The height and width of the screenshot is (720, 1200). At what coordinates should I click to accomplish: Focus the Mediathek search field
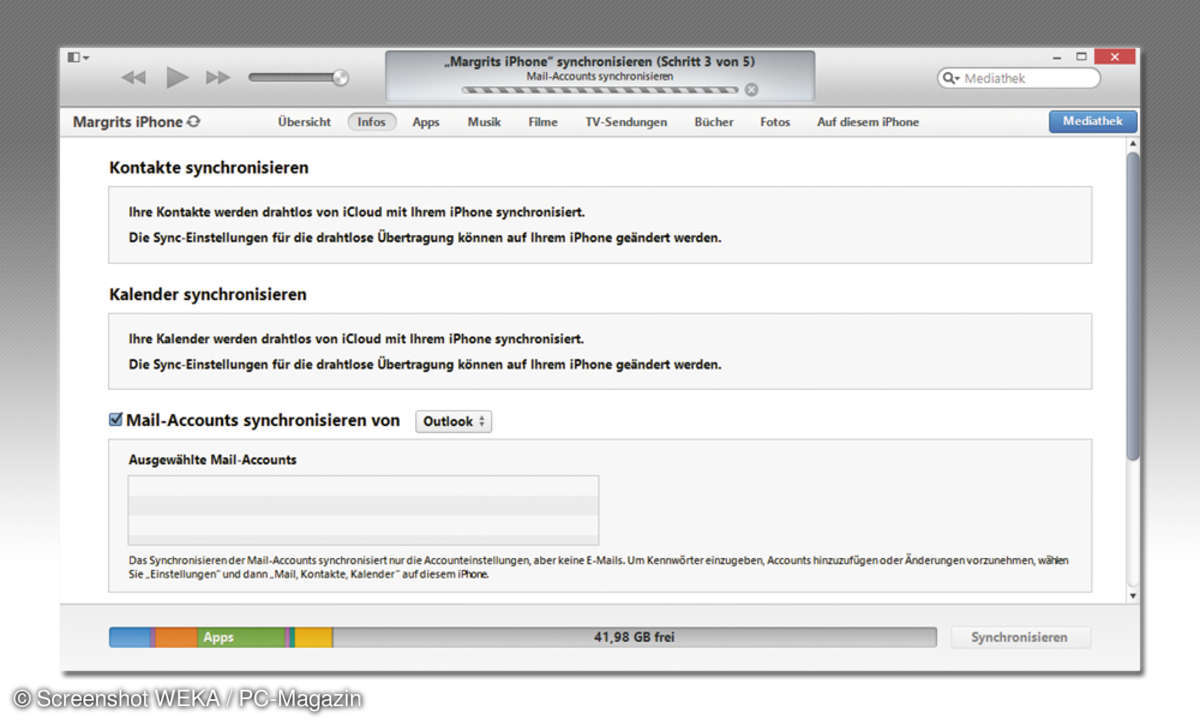coord(1018,78)
